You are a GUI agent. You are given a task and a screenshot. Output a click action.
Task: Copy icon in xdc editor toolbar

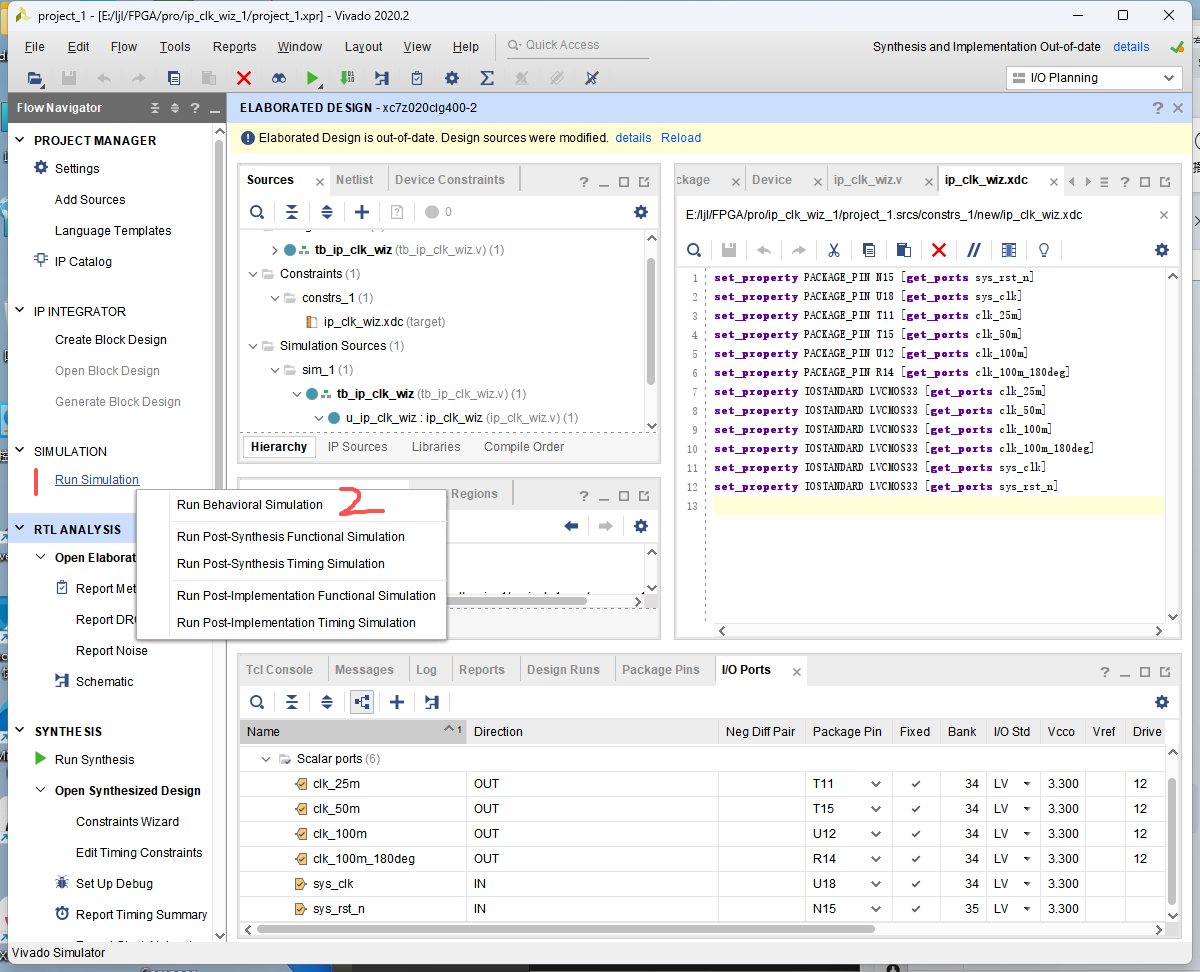click(x=868, y=250)
